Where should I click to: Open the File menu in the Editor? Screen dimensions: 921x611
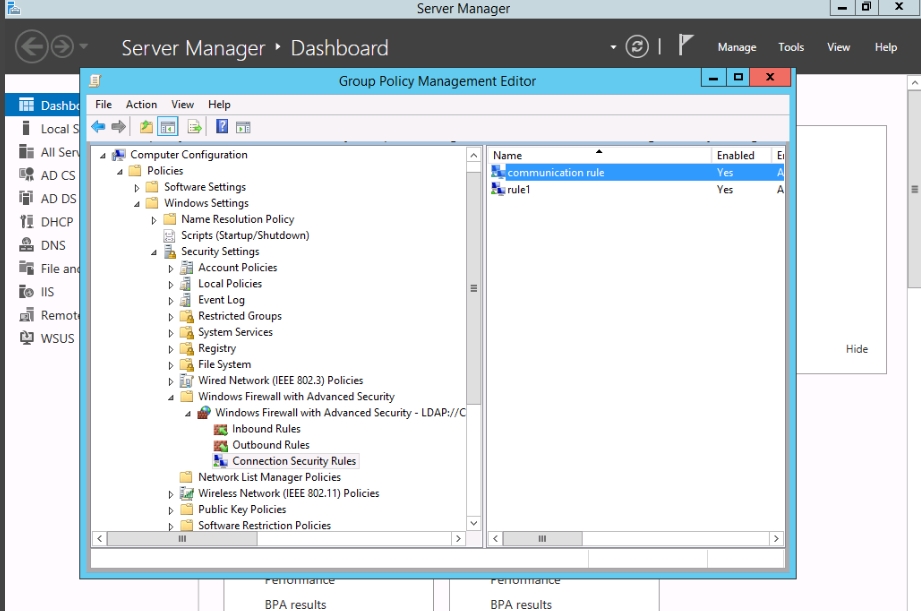pos(103,105)
